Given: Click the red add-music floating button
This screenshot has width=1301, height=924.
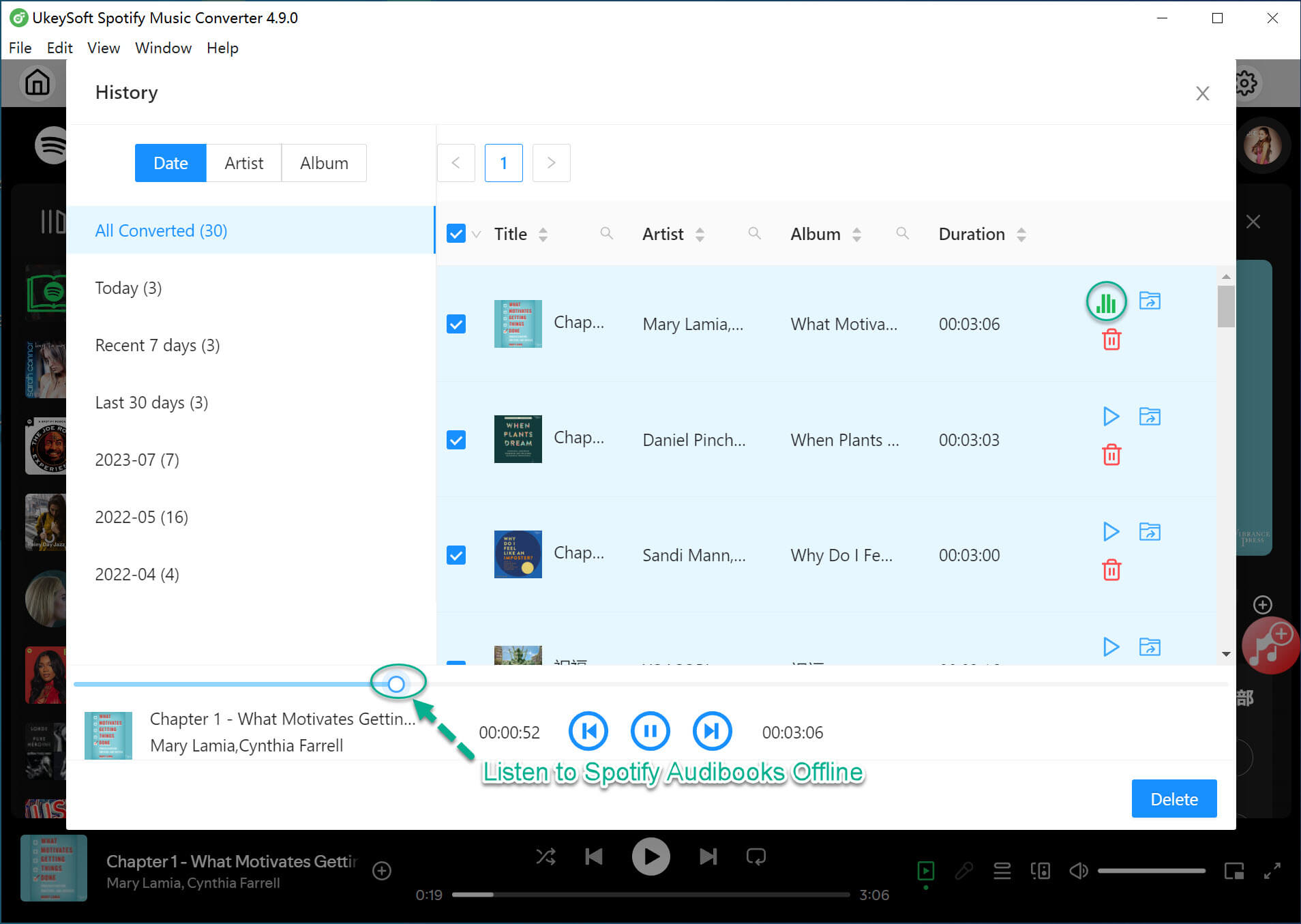Looking at the screenshot, I should tap(1270, 645).
